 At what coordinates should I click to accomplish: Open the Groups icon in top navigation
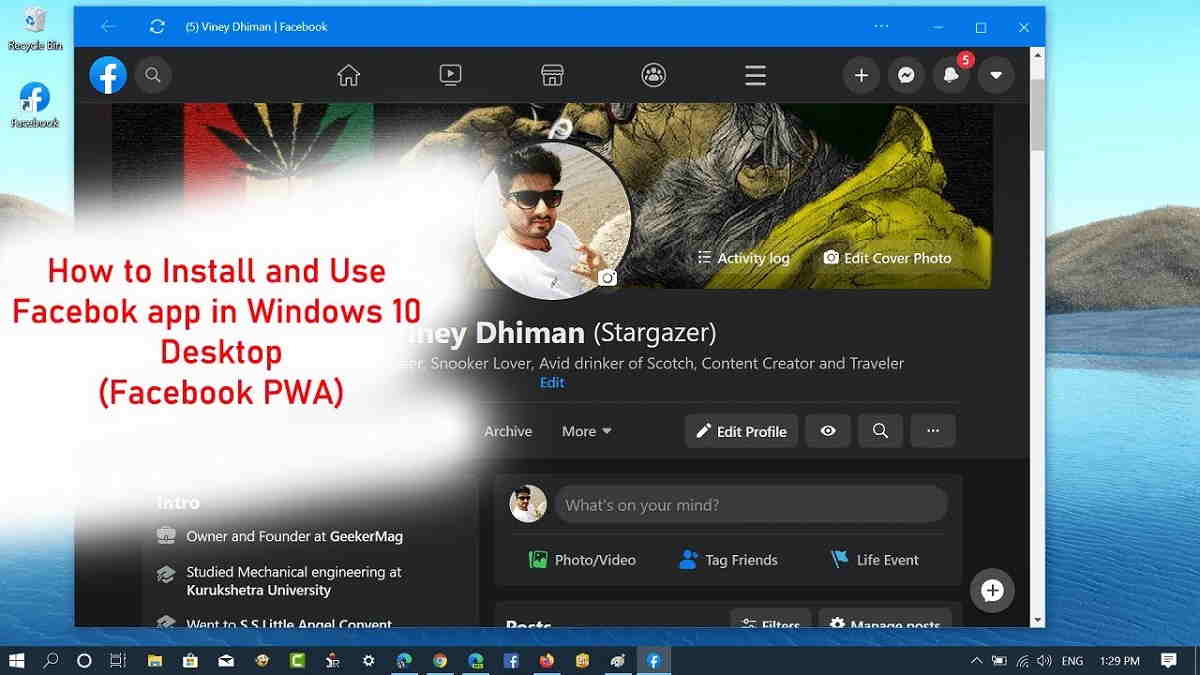pos(654,75)
